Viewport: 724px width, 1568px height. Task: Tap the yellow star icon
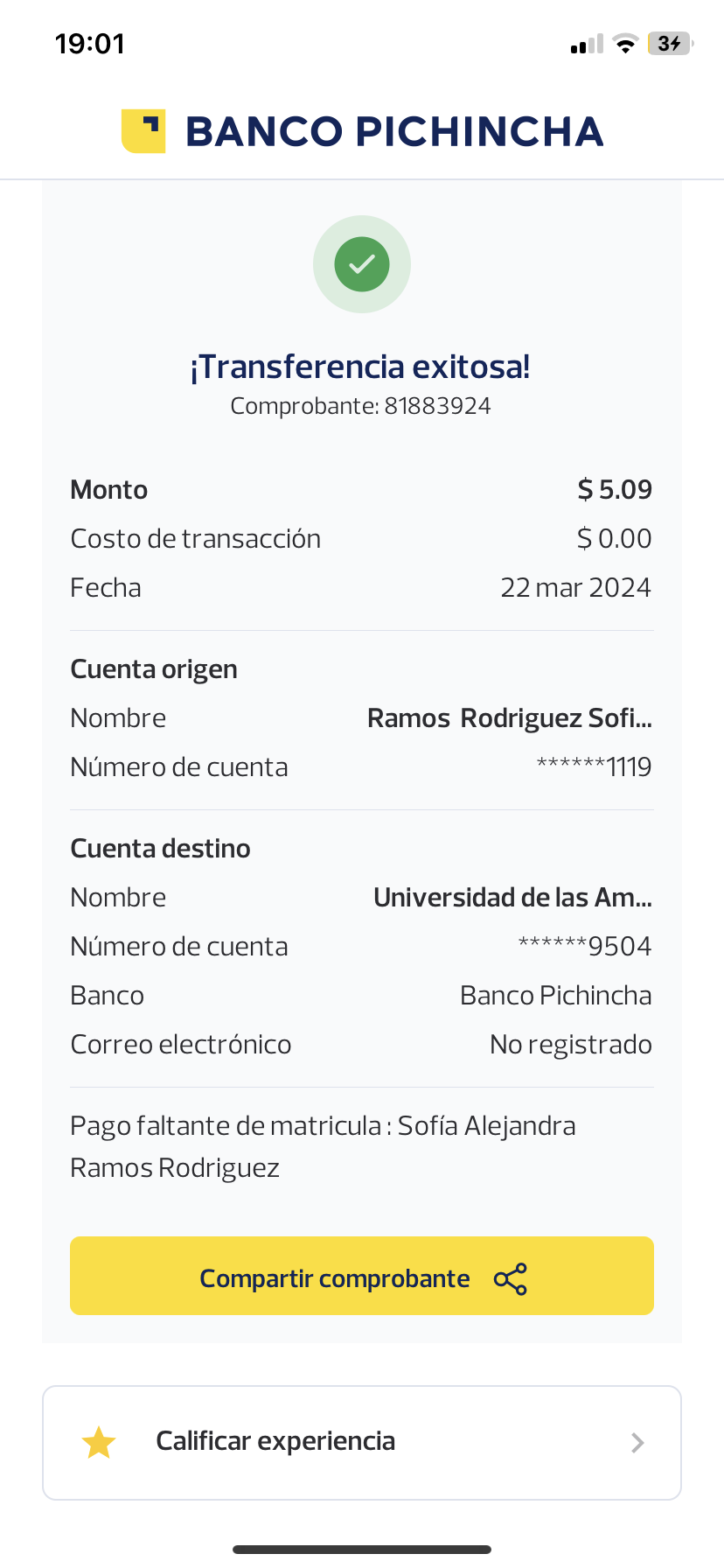[x=99, y=1443]
